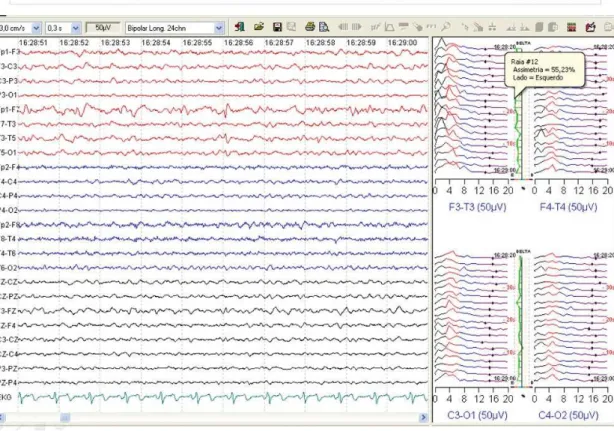
Task: Click the C3-O1 (50µV) spectrum label
Action: 477,415
